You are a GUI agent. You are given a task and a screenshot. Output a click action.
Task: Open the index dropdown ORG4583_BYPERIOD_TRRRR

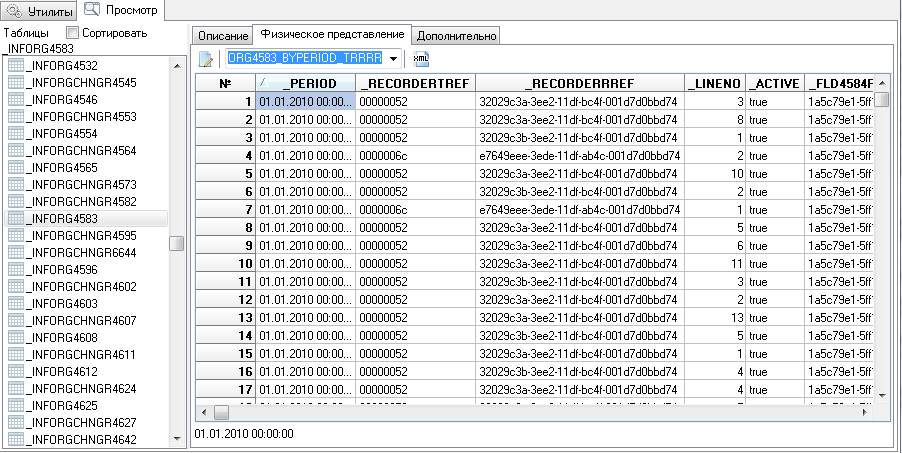(x=393, y=59)
